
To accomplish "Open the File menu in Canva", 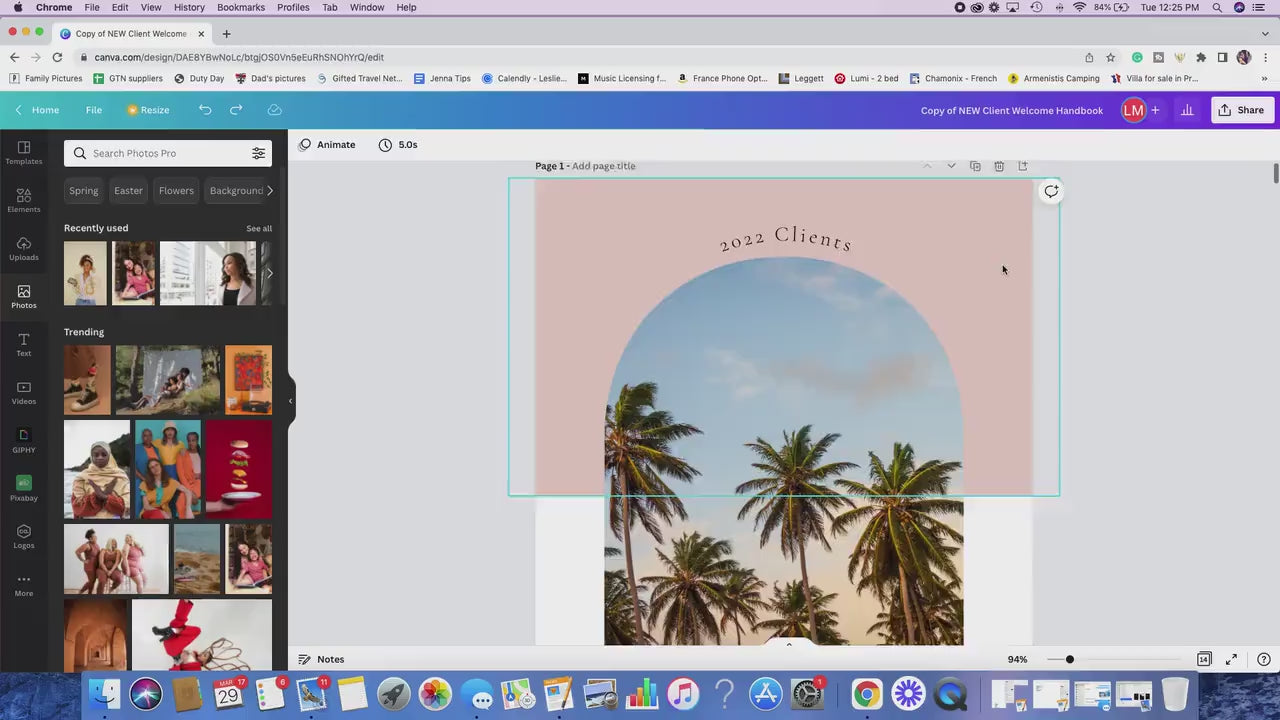I will (94, 110).
